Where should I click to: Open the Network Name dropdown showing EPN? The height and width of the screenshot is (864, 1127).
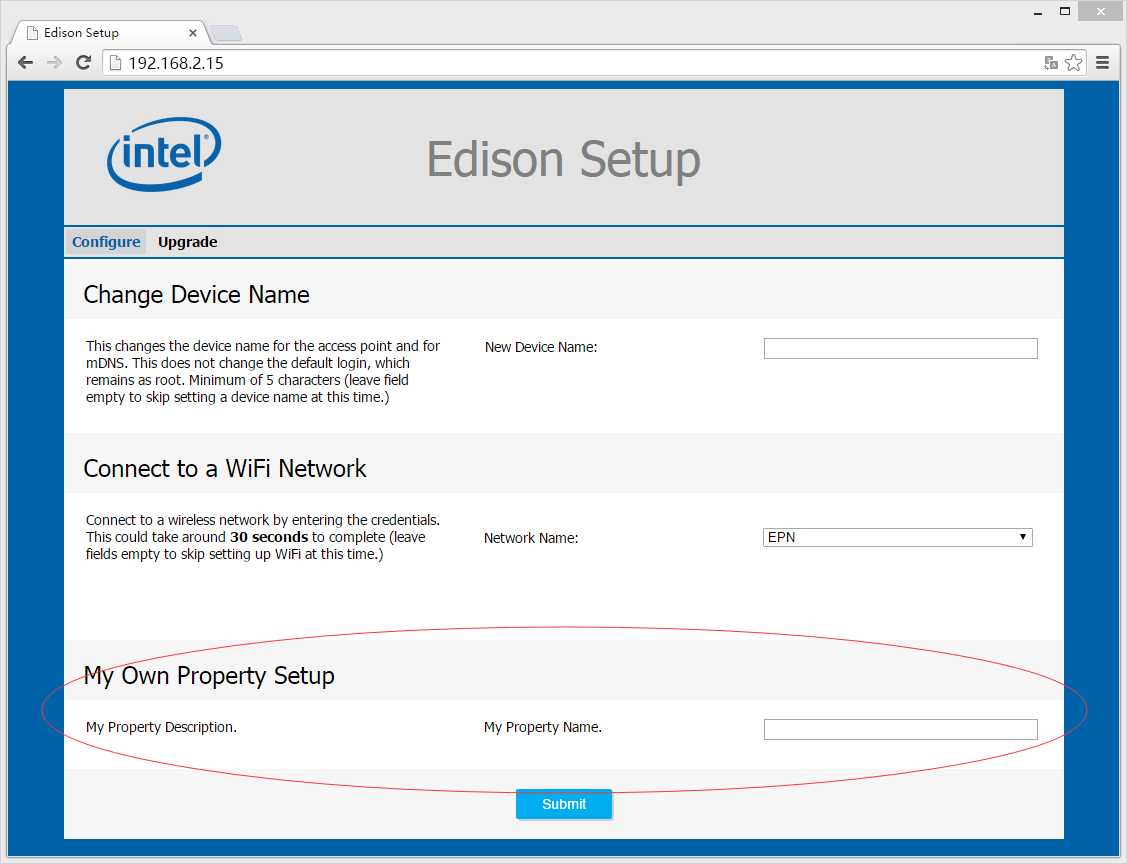click(x=897, y=537)
